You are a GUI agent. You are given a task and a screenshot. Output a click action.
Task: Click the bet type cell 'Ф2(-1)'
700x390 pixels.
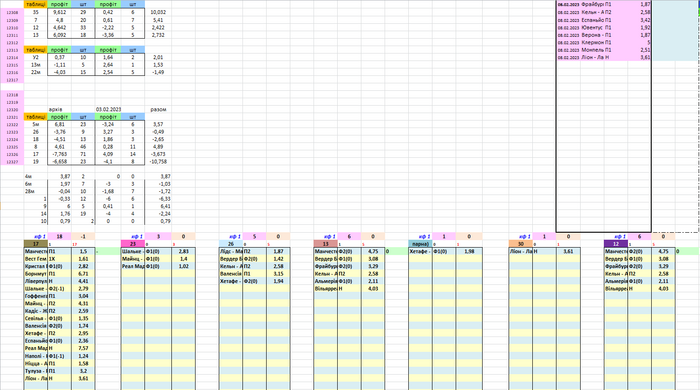pos(59,289)
